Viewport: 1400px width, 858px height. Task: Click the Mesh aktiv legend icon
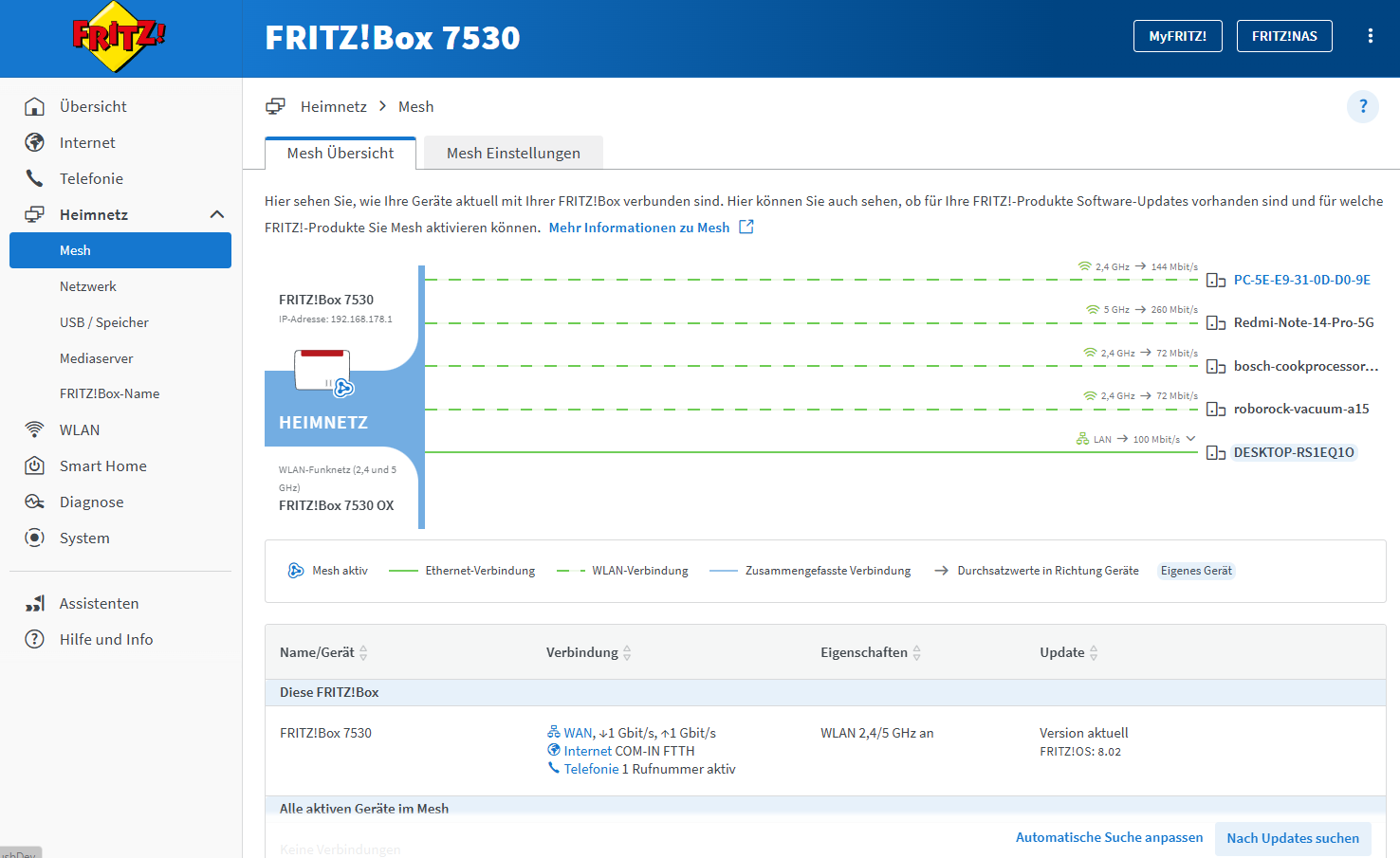click(296, 570)
